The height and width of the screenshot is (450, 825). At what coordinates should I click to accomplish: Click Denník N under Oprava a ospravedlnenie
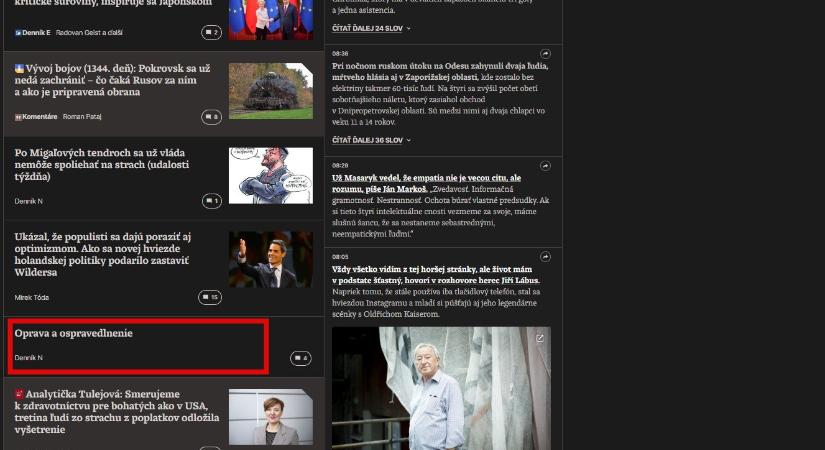click(x=28, y=358)
